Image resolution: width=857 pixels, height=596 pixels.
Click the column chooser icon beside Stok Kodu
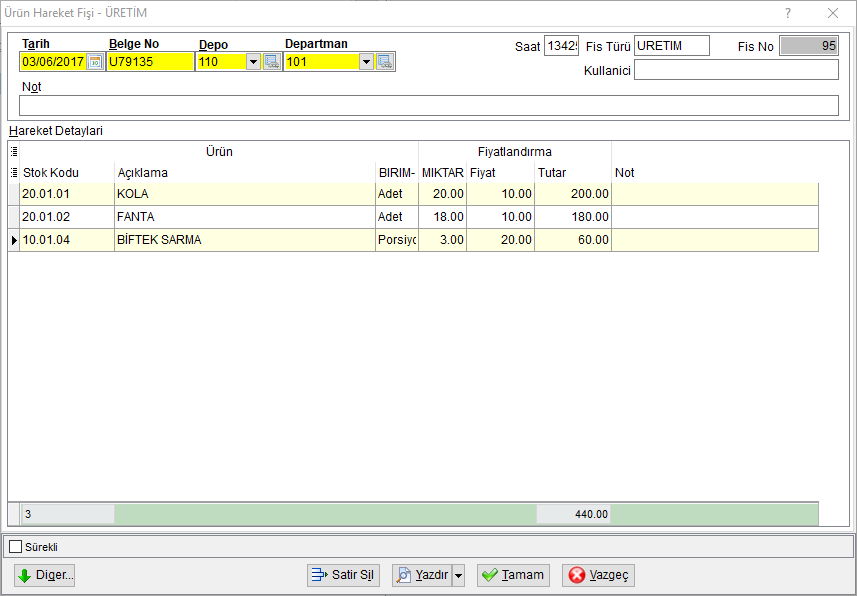[14, 173]
